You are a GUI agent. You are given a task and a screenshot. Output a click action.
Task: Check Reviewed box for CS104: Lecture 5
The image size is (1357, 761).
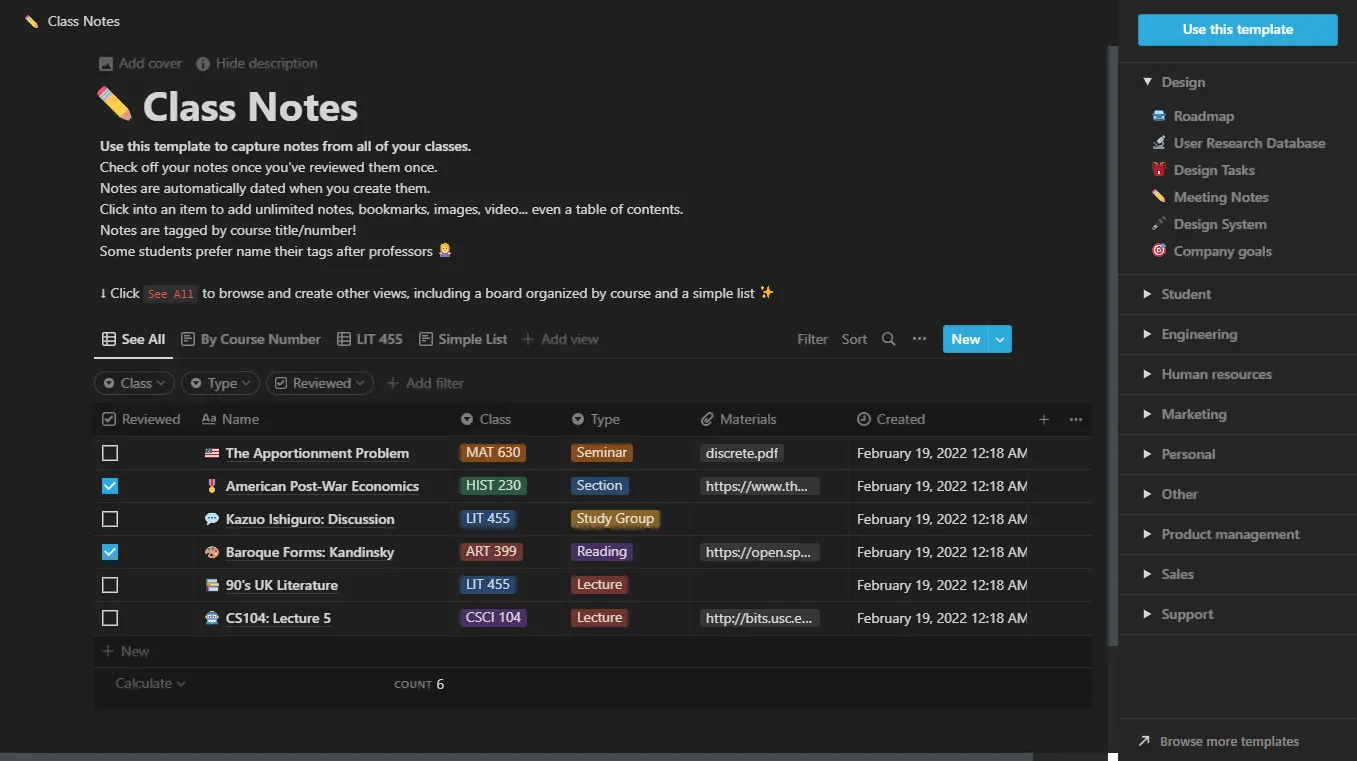[110, 618]
